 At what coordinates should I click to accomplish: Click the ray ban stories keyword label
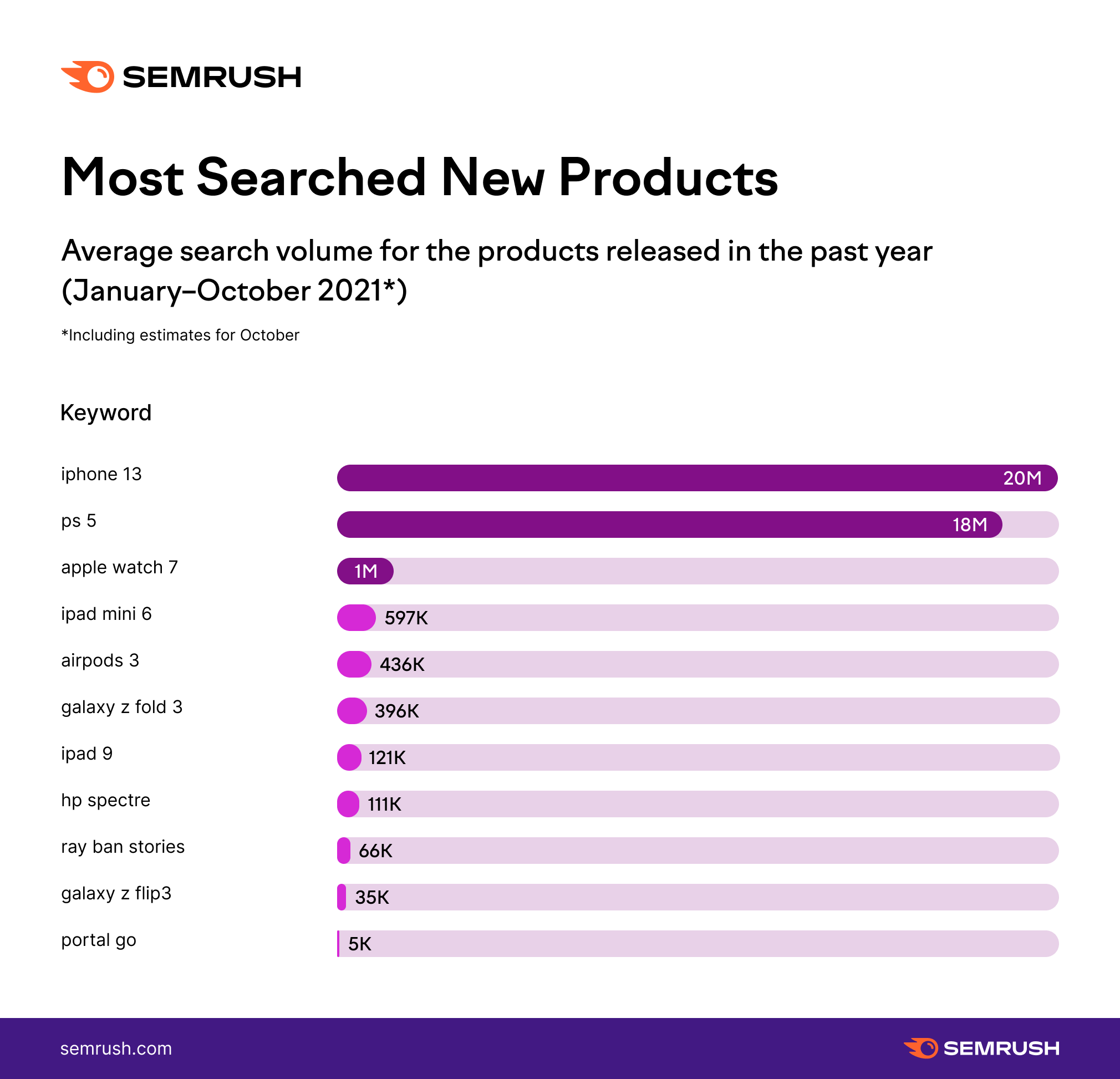point(123,847)
